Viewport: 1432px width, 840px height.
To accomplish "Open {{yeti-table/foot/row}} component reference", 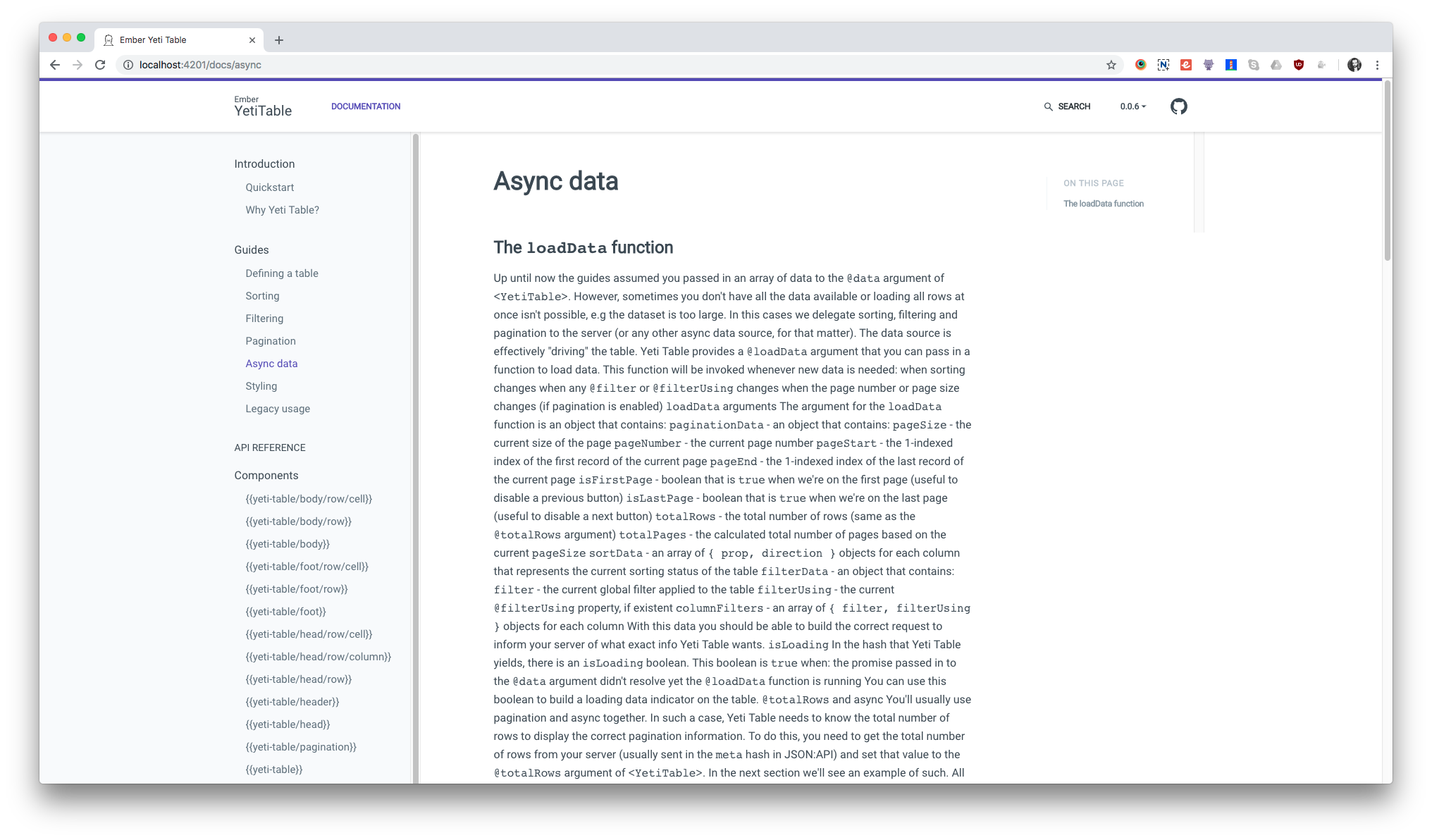I will tap(297, 589).
